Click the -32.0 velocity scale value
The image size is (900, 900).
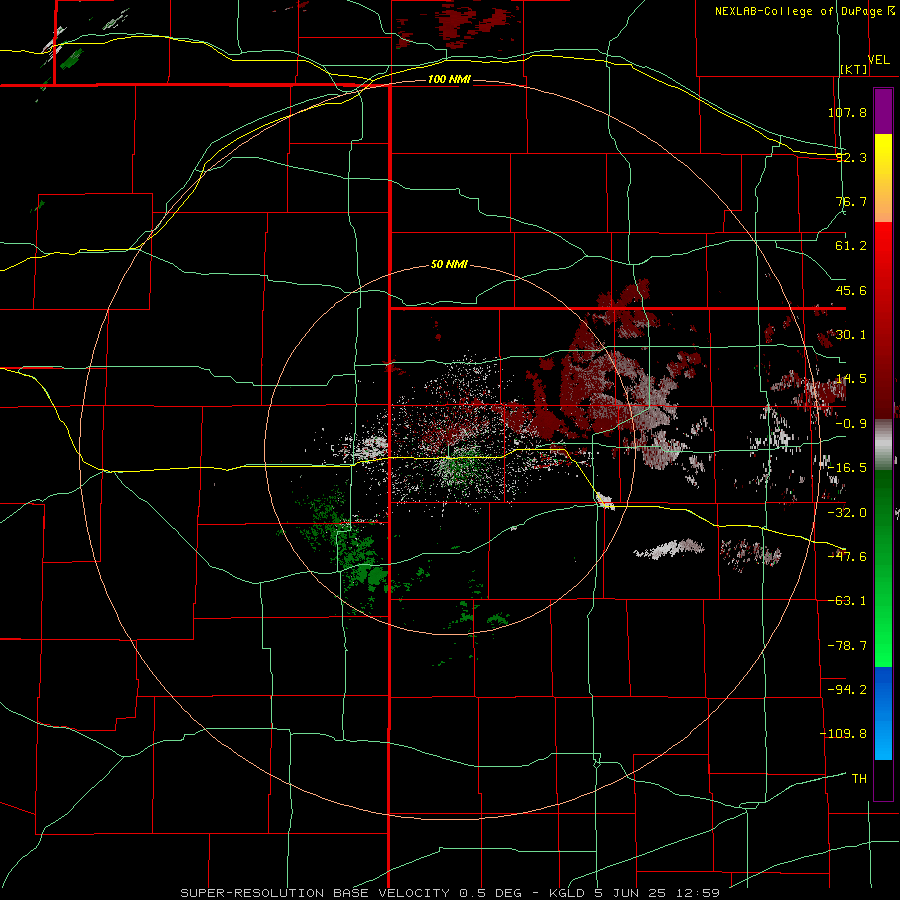pyautogui.click(x=847, y=513)
